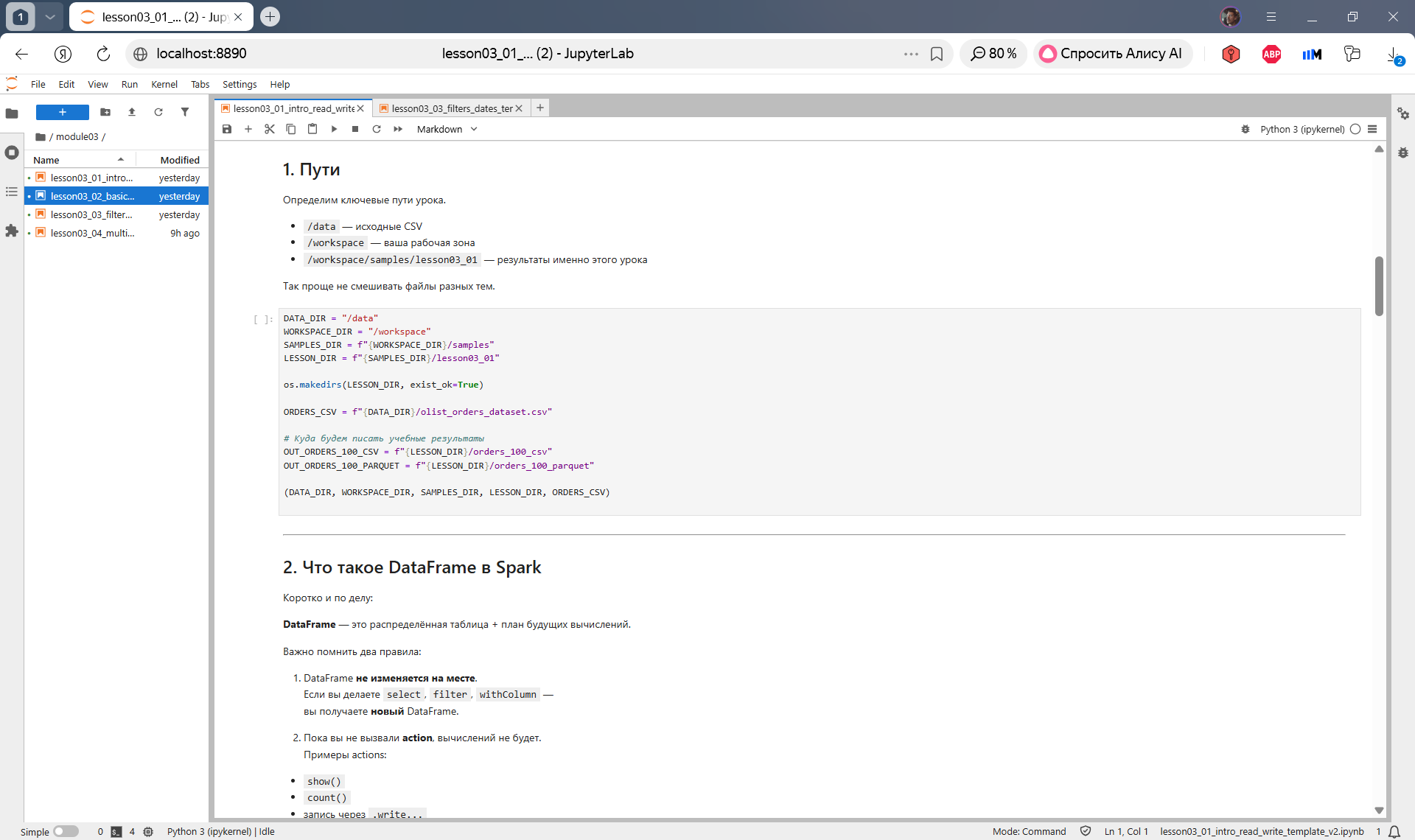This screenshot has width=1415, height=840.
Task: Refresh the file browser list
Action: 158,112
